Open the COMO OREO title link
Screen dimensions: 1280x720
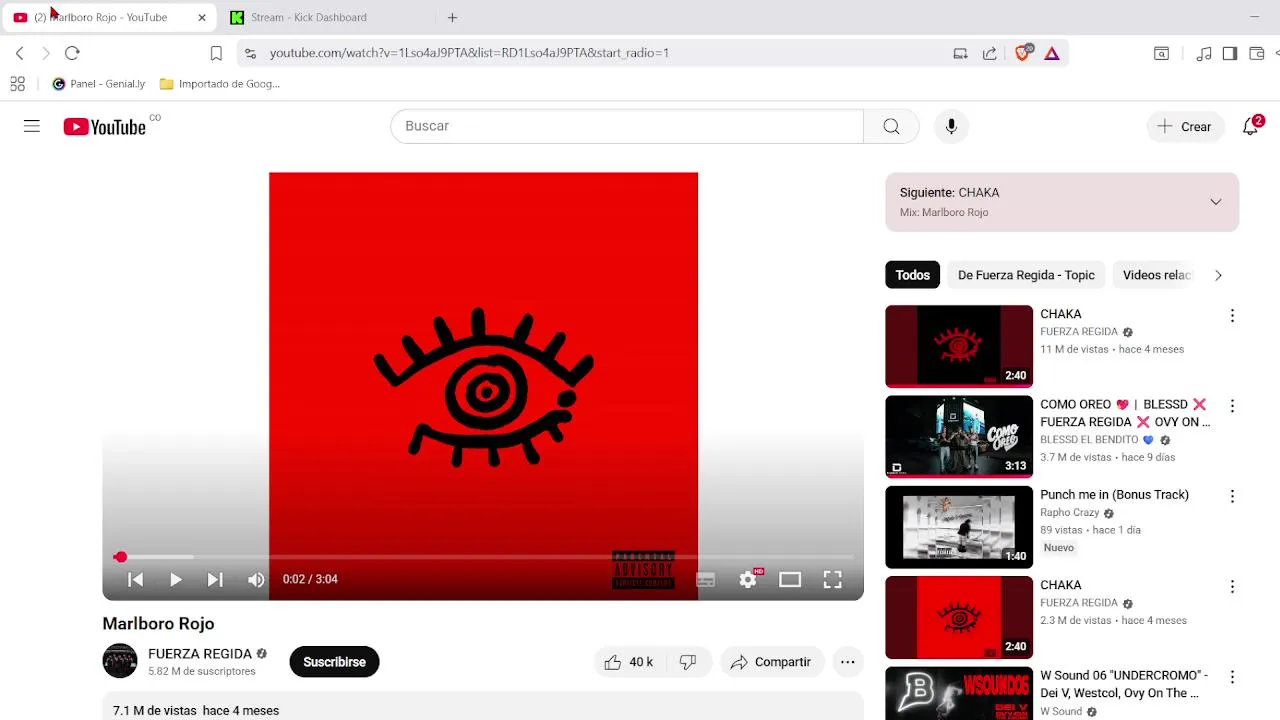[x=1125, y=413]
